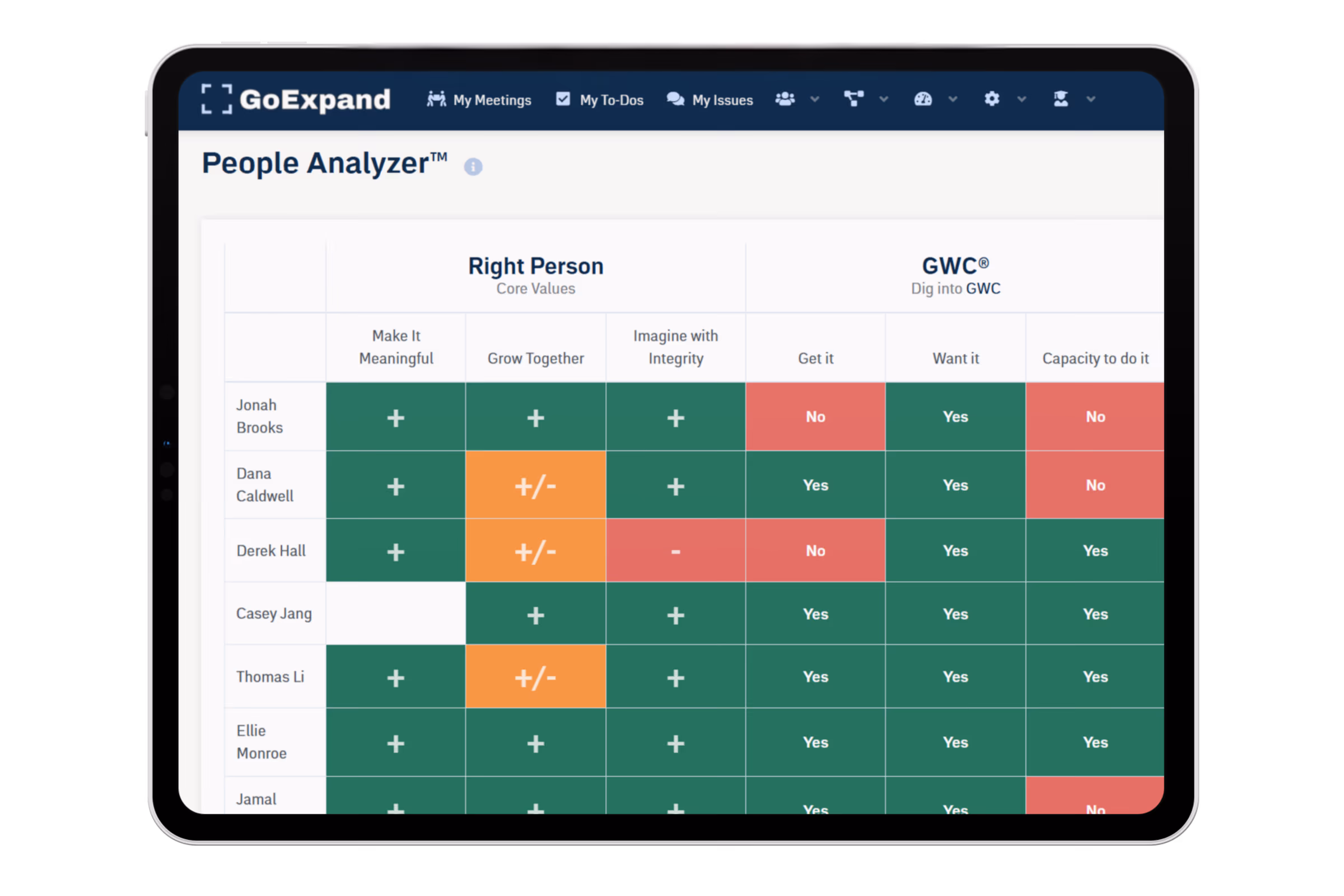Select the Jonah Brooks row name
This screenshot has height=896, width=1344.
tap(260, 417)
